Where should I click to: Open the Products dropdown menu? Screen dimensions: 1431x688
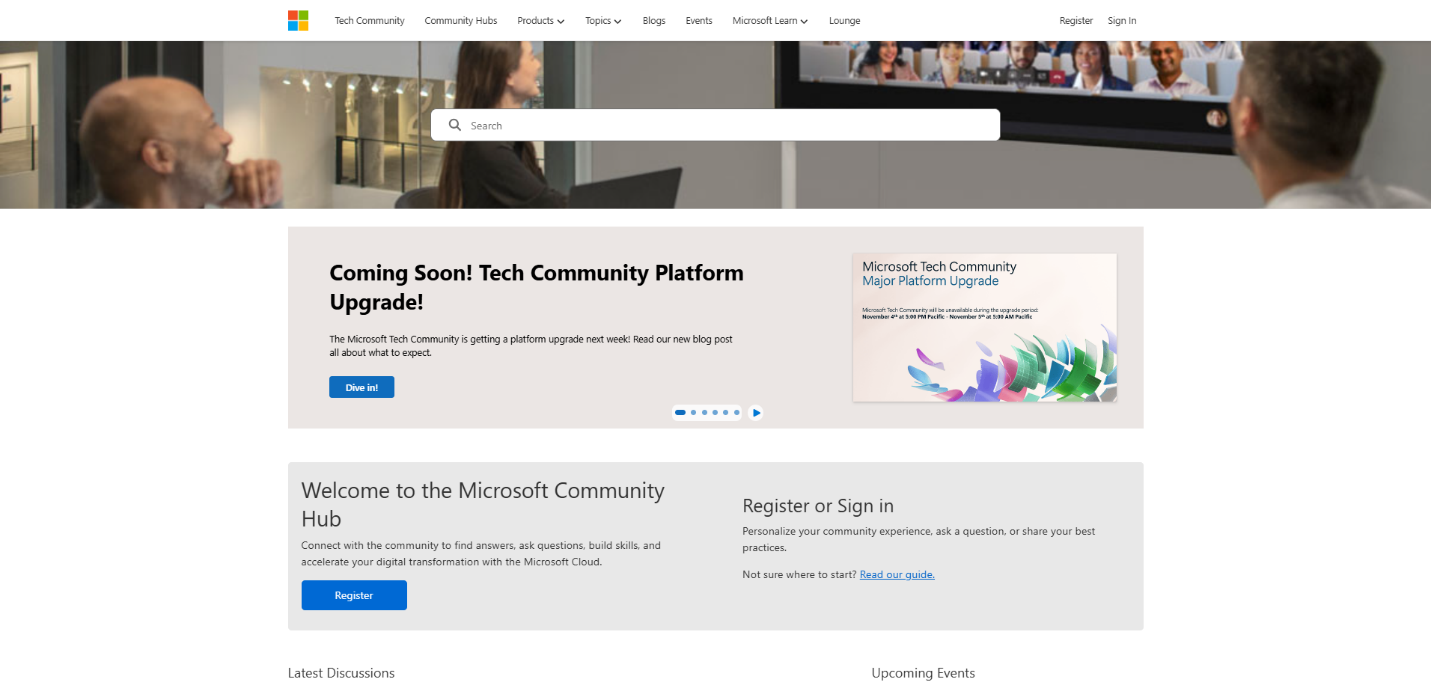pyautogui.click(x=540, y=20)
